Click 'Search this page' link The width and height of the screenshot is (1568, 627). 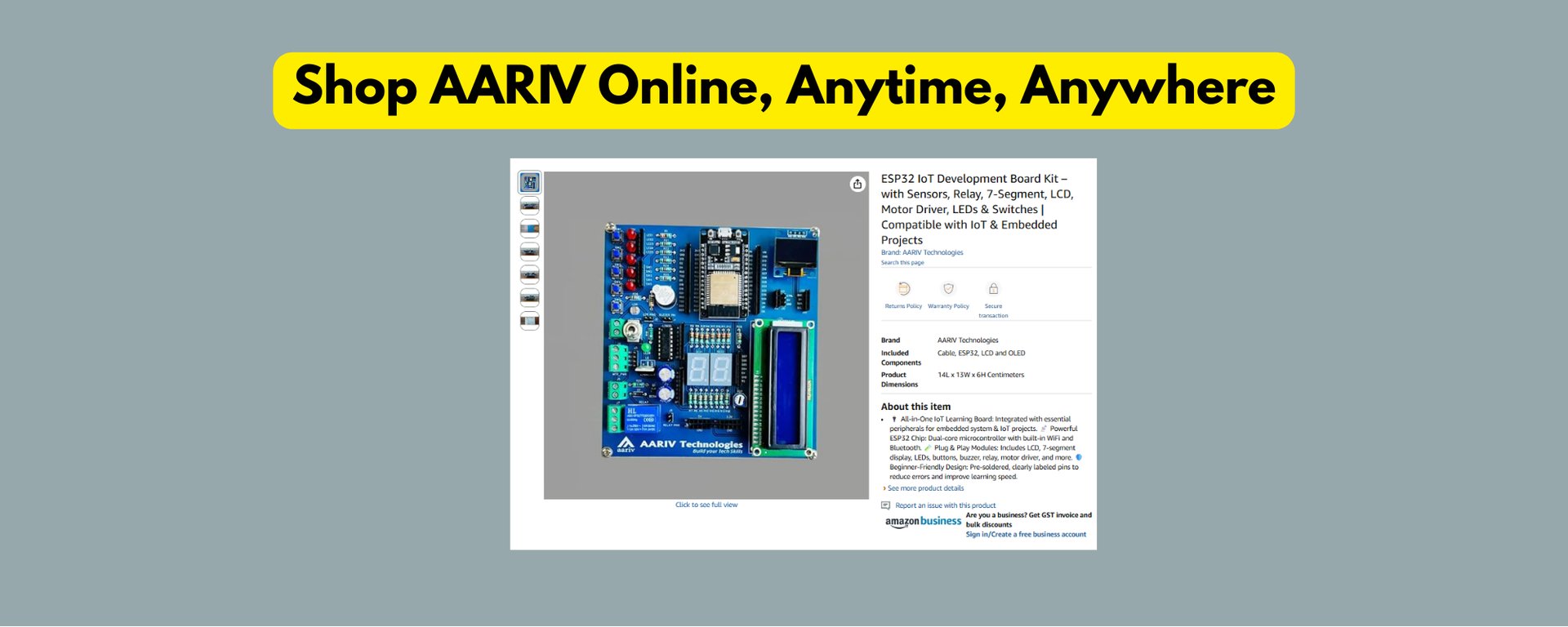tap(902, 263)
